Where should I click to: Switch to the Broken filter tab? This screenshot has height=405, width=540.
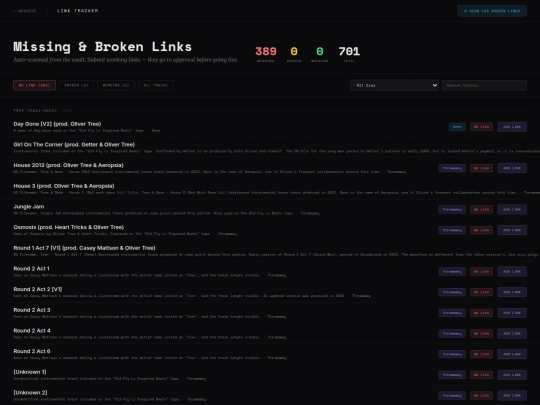76,85
